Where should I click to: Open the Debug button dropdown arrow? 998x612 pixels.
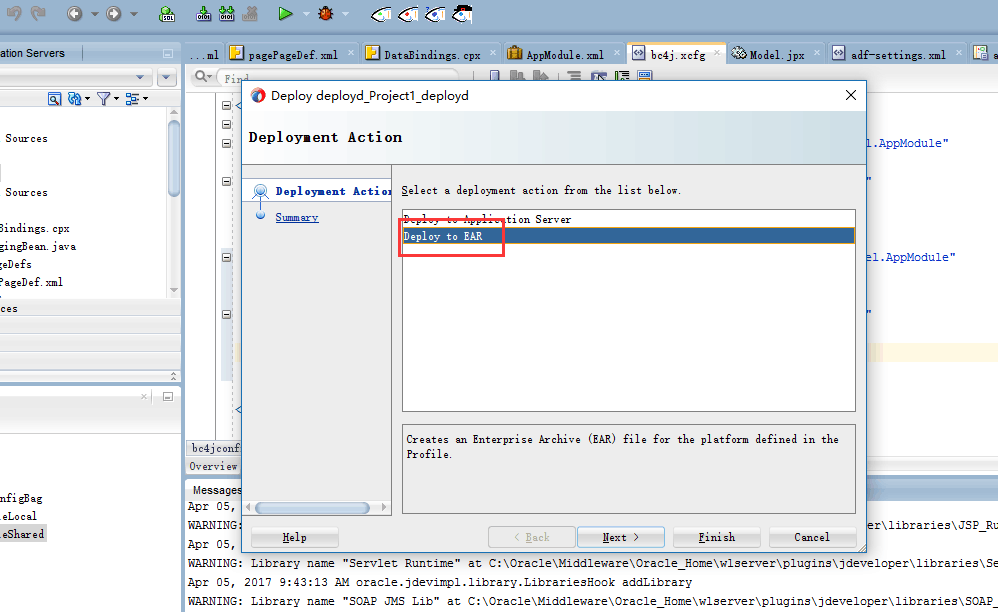346,14
